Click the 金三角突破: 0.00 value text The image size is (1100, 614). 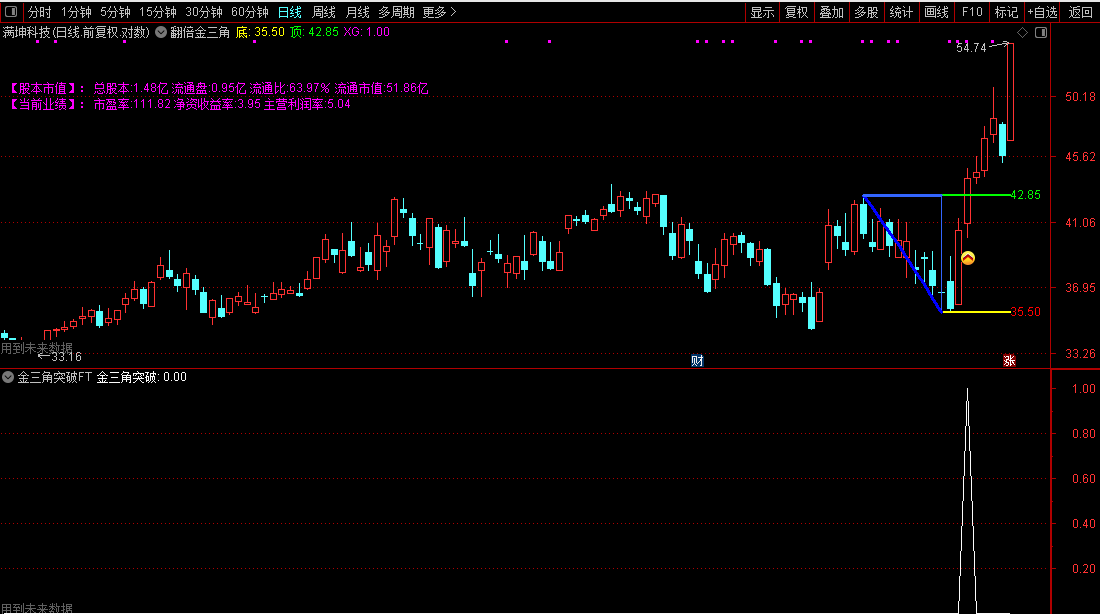[x=142, y=377]
